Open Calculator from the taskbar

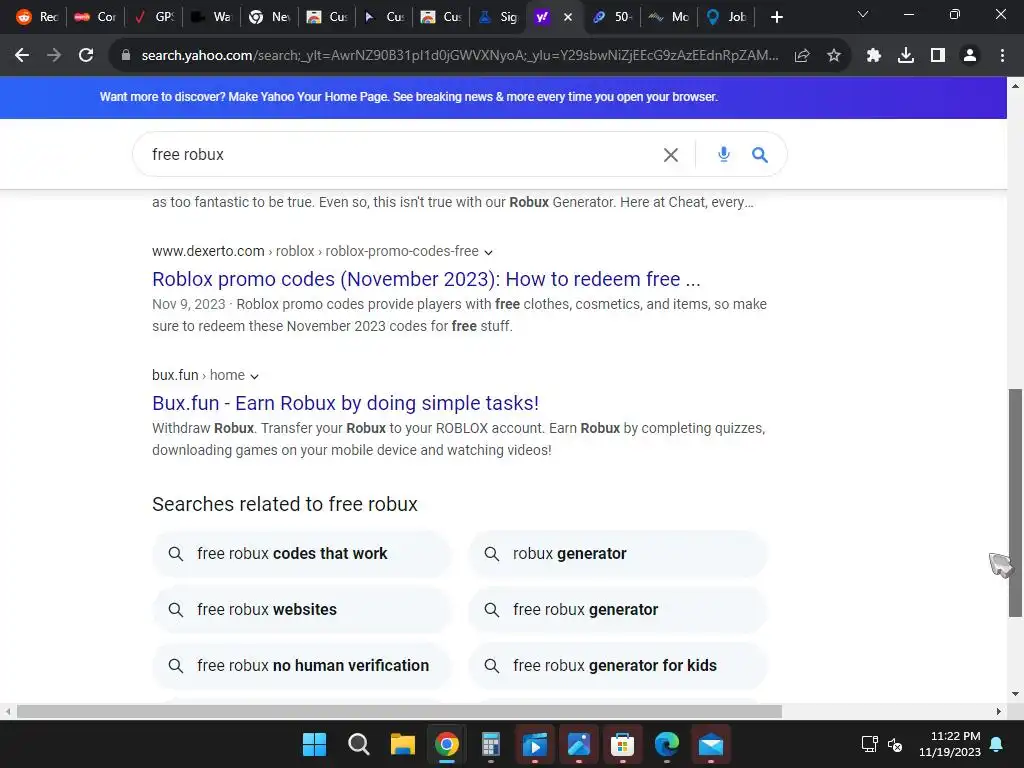click(491, 744)
